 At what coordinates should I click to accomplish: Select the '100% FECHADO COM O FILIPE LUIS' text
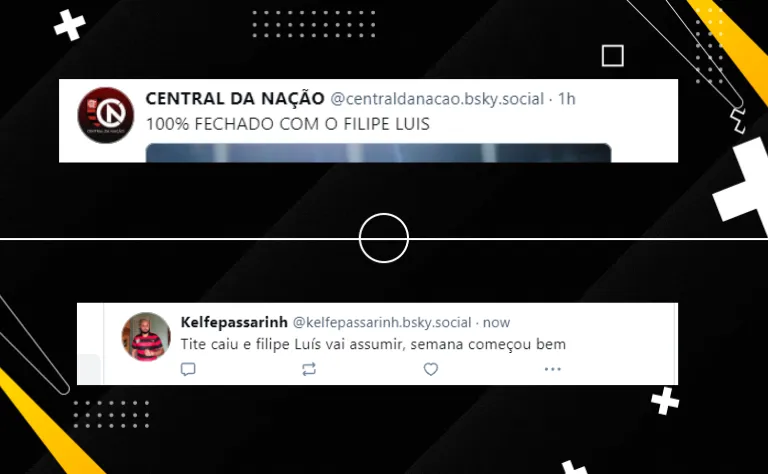(x=288, y=124)
